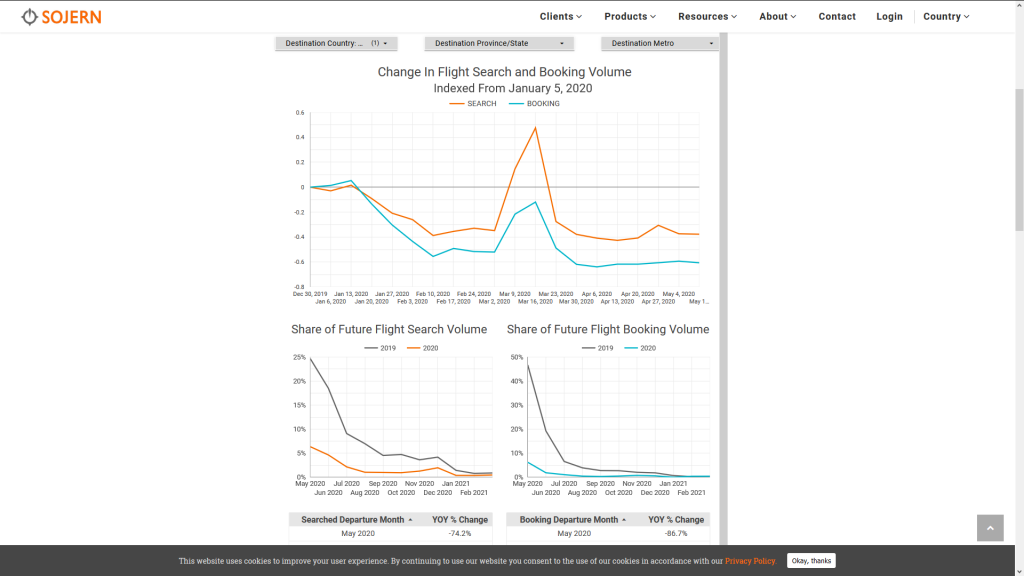Expand the Clients menu
1024x576 pixels.
point(560,17)
